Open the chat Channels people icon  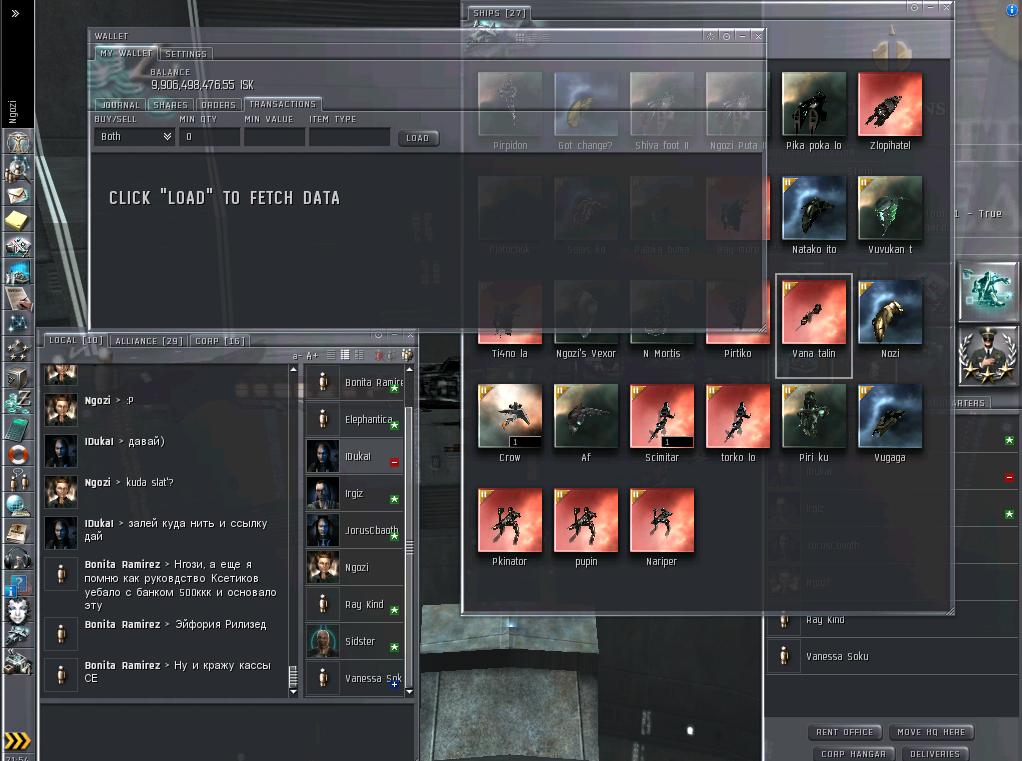[18, 479]
